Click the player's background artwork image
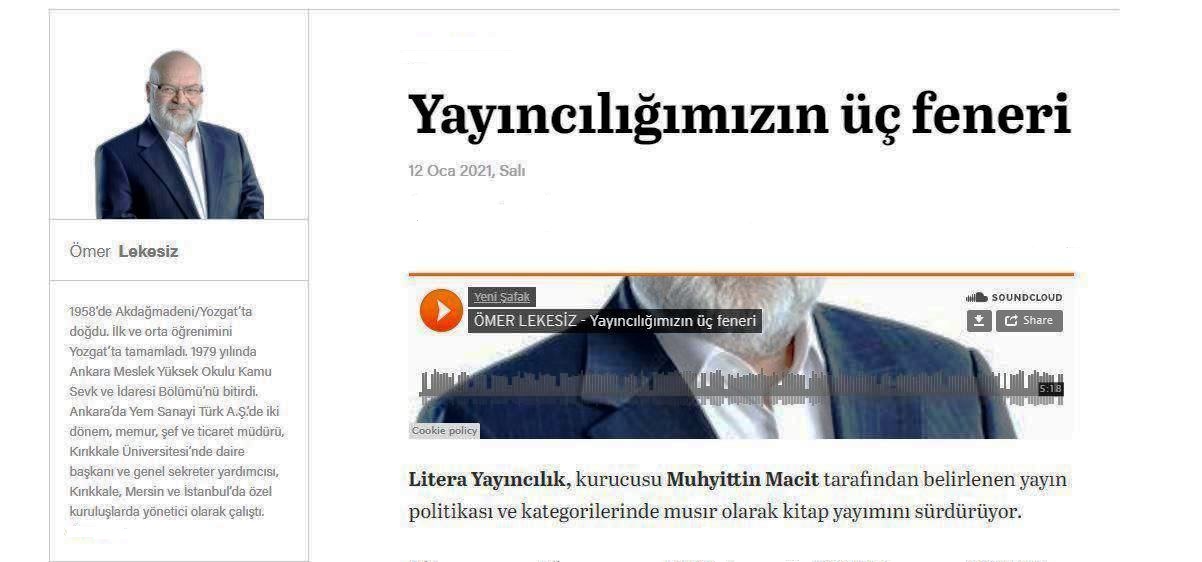The image size is (1202, 562). click(740, 357)
